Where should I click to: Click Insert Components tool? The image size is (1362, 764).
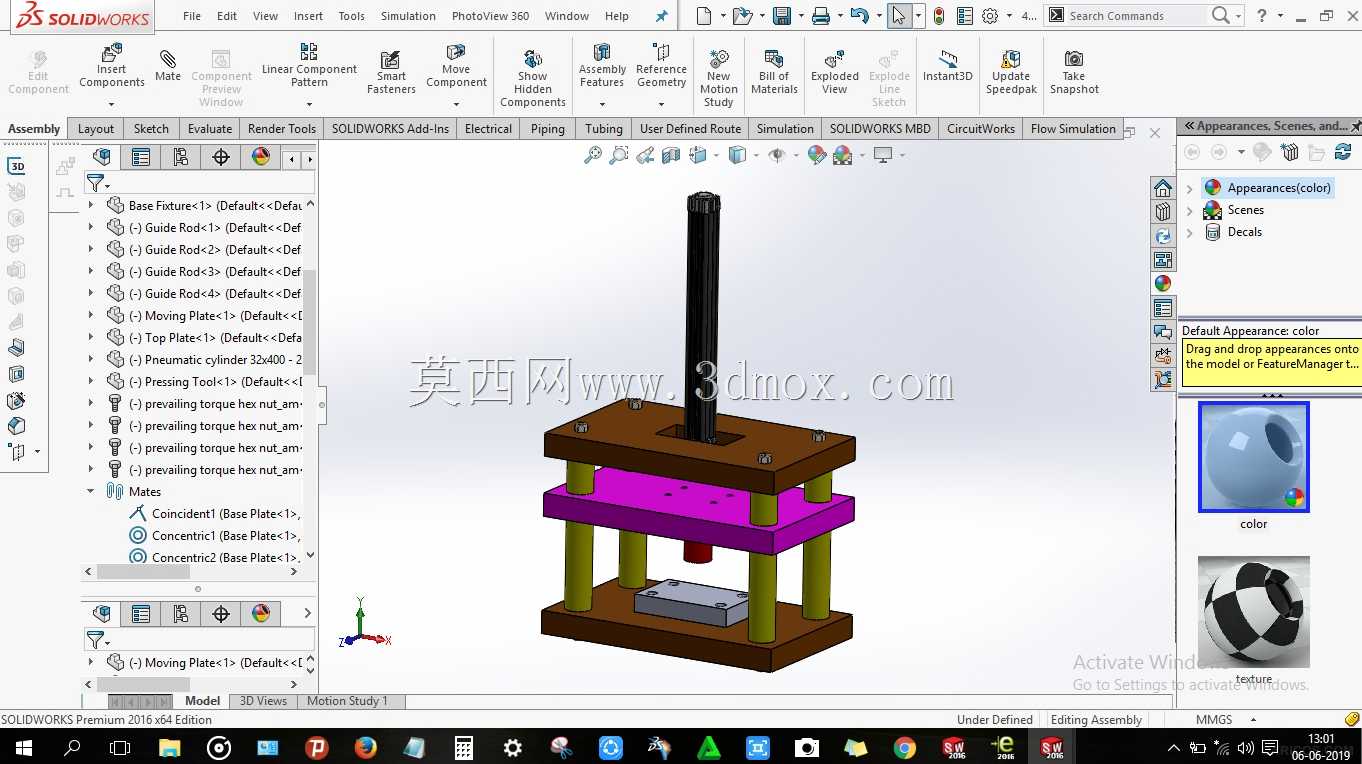112,64
